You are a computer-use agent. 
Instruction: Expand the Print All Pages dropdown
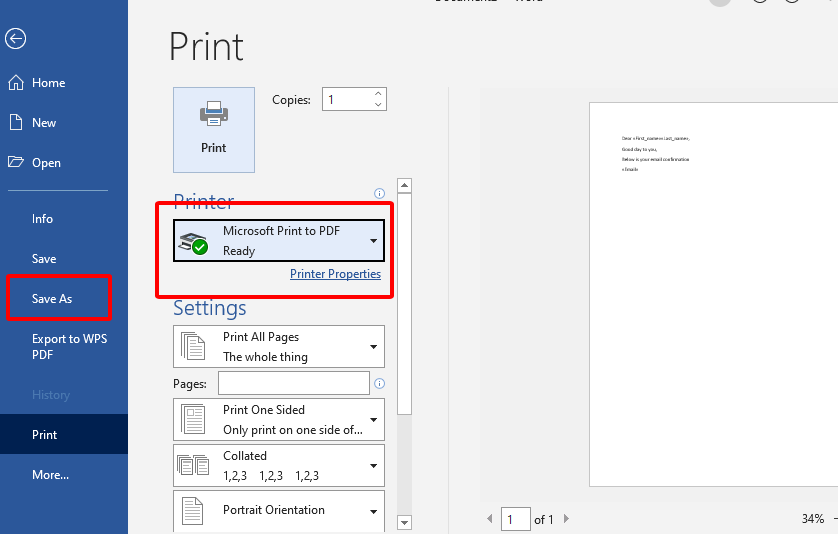point(279,346)
